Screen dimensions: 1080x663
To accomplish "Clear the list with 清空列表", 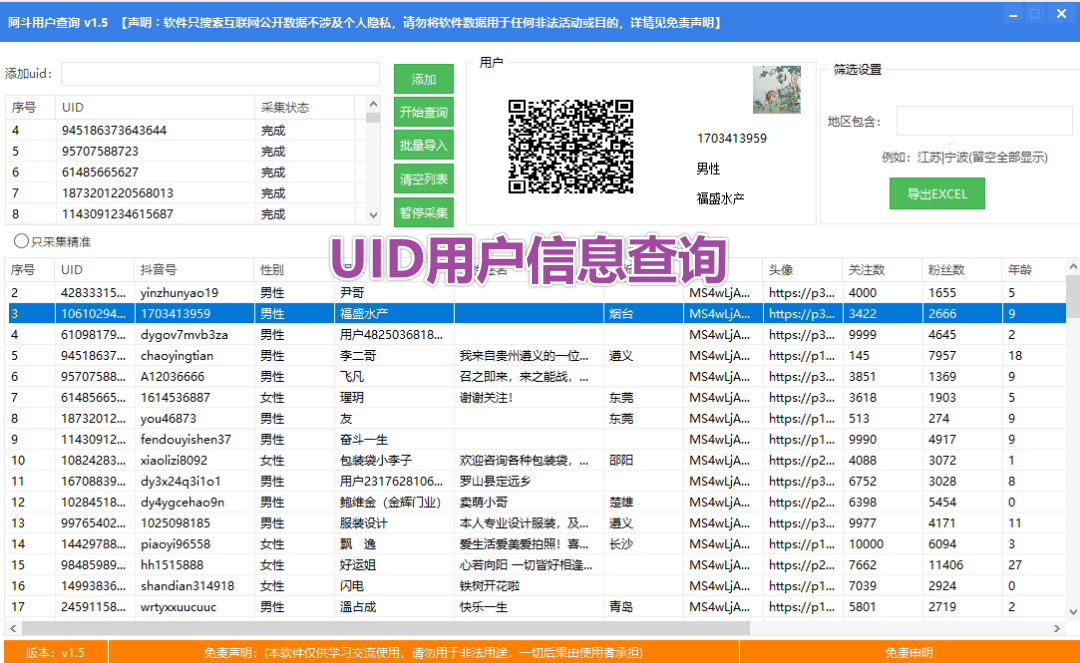I will click(424, 179).
